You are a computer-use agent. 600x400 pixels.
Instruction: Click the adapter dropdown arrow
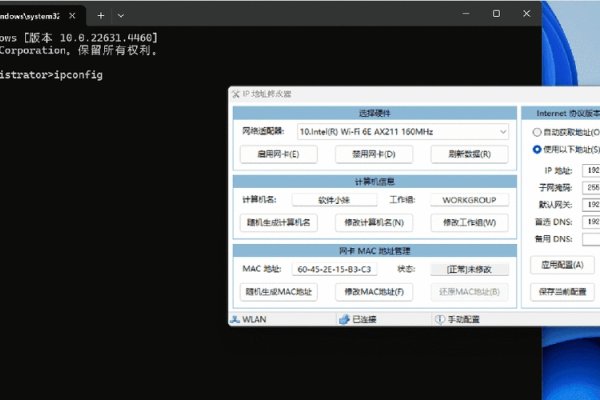click(503, 132)
